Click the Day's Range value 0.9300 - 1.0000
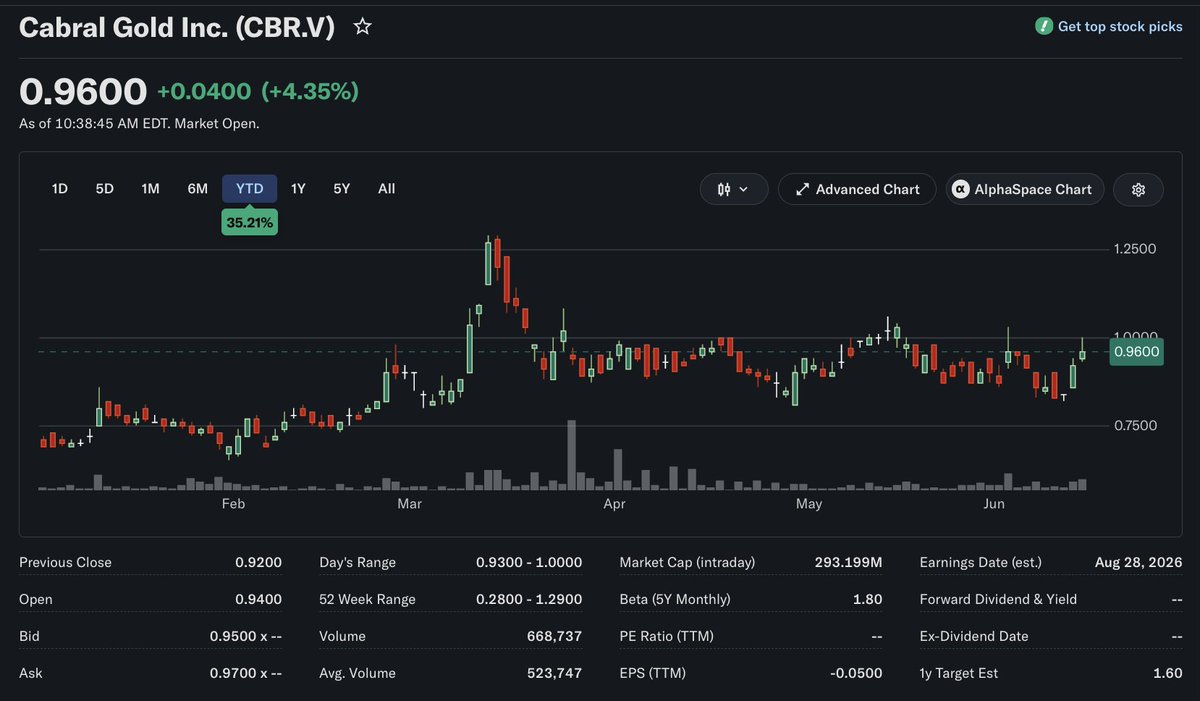 point(529,562)
